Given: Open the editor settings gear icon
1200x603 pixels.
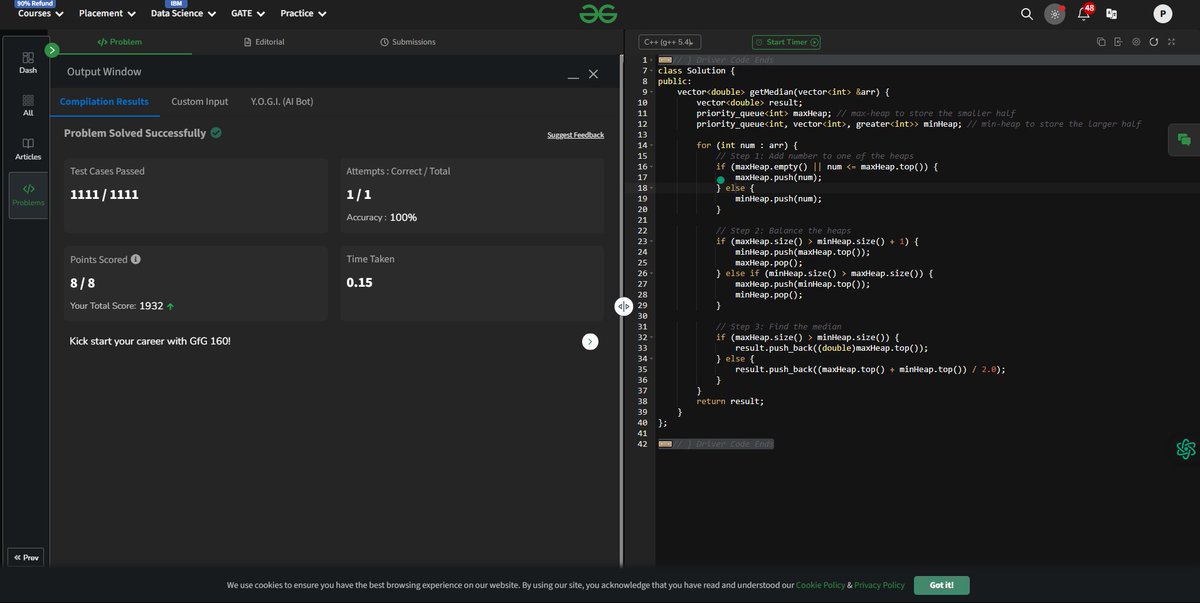Looking at the screenshot, I should coord(1137,42).
